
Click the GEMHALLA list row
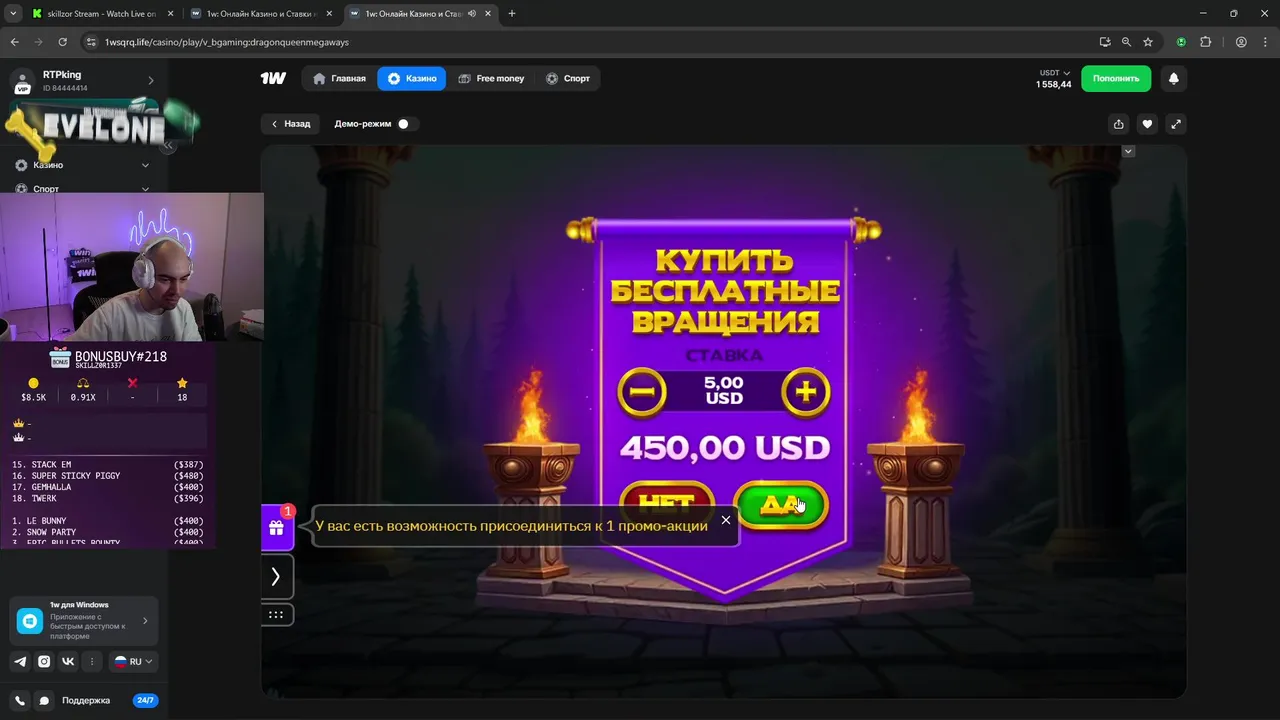click(x=108, y=487)
